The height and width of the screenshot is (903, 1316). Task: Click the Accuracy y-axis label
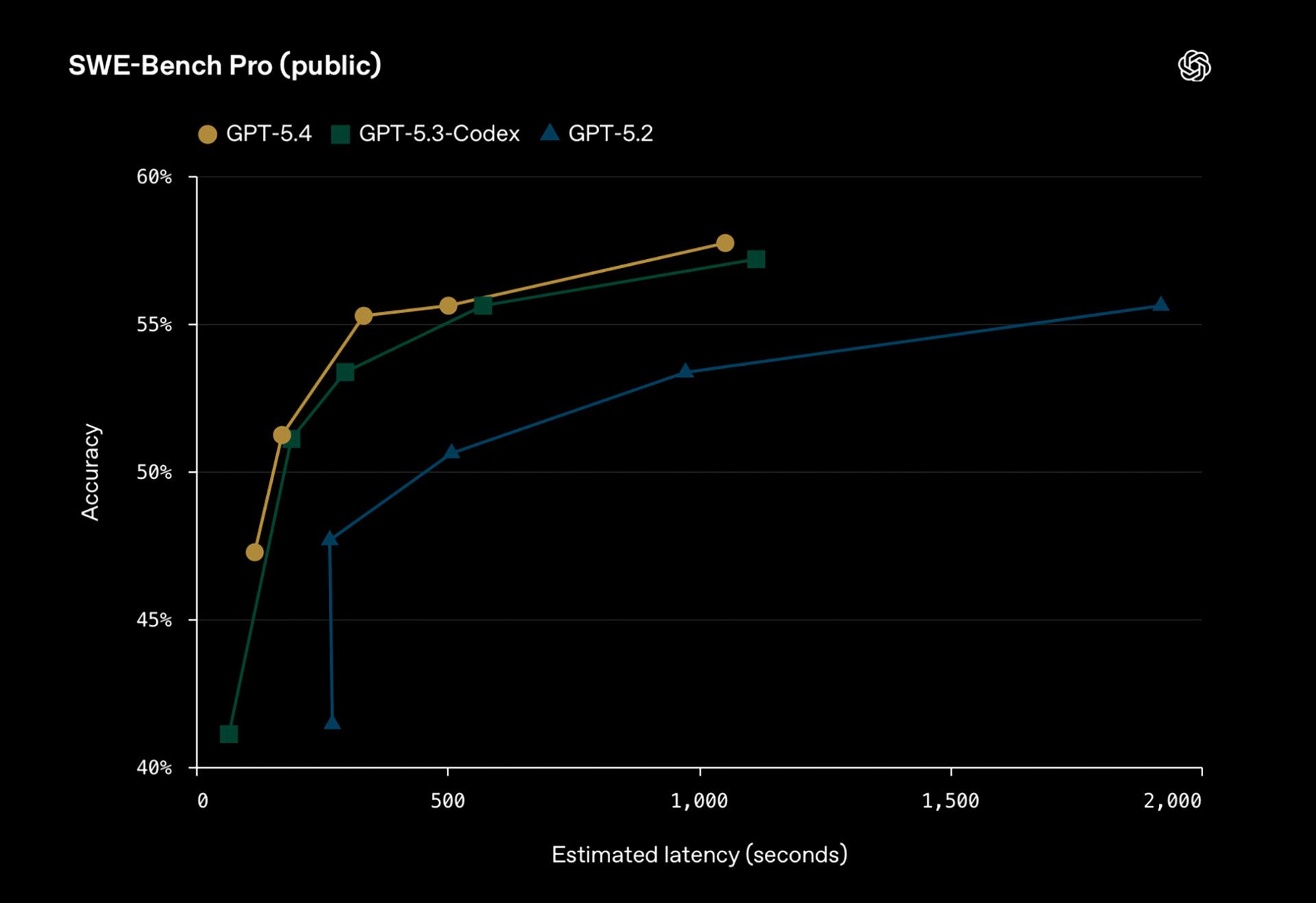pyautogui.click(x=90, y=472)
